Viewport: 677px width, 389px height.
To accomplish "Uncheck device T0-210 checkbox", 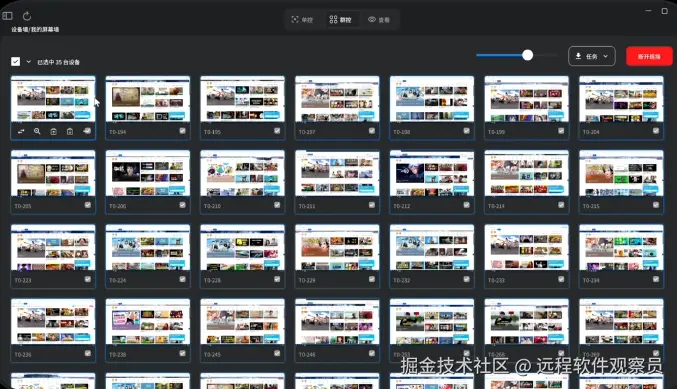I will 277,205.
